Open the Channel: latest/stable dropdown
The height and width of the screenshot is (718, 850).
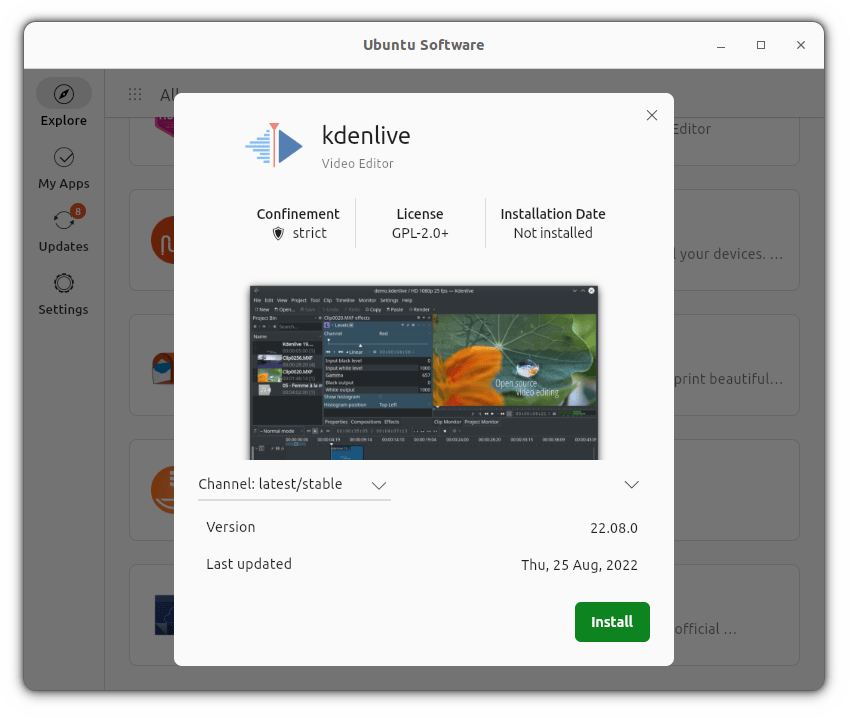(x=293, y=484)
